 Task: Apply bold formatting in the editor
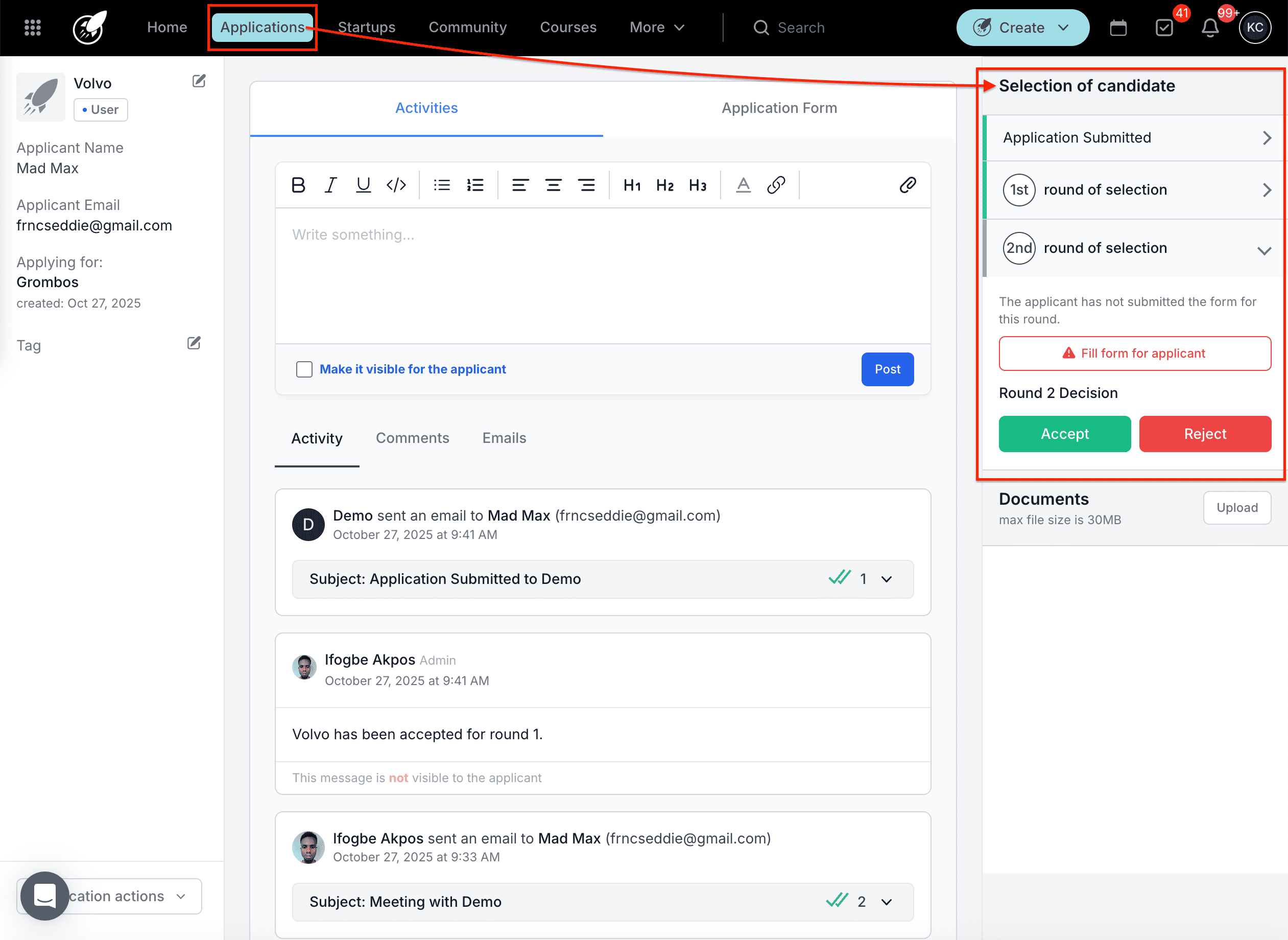(x=298, y=184)
